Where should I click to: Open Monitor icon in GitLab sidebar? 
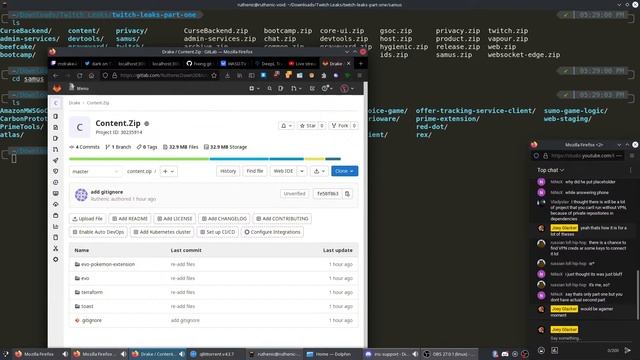[56, 193]
